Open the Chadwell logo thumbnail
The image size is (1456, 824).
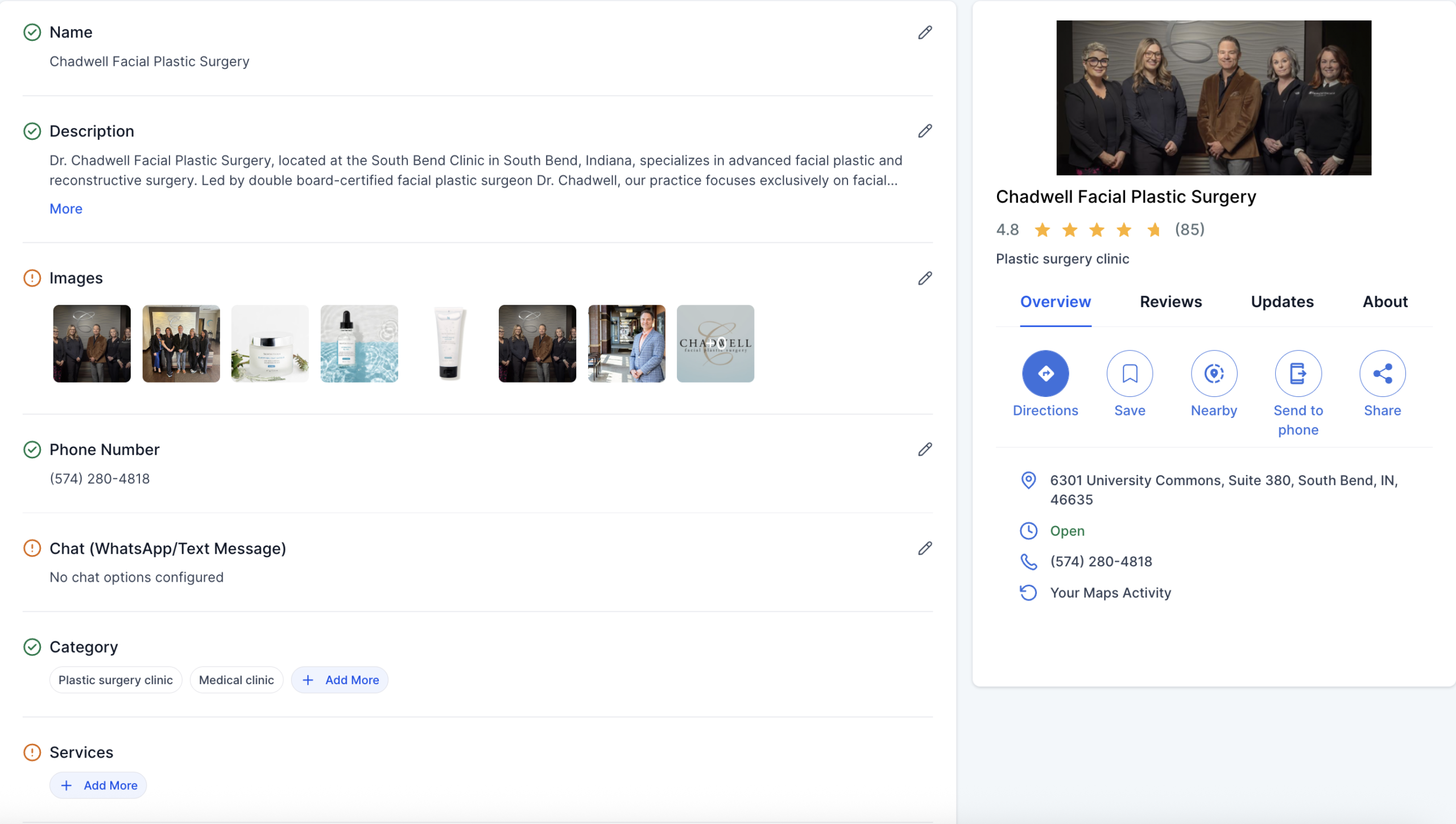pos(715,343)
